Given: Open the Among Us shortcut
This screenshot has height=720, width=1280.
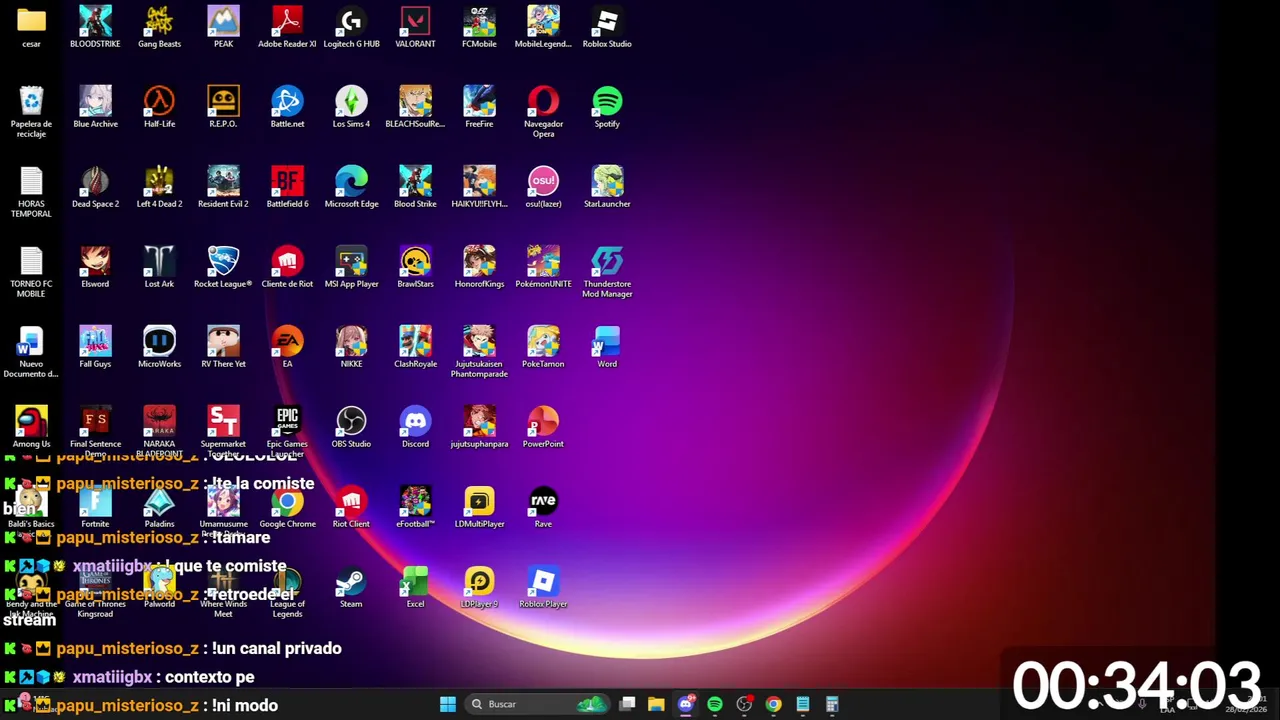Looking at the screenshot, I should pos(31,427).
